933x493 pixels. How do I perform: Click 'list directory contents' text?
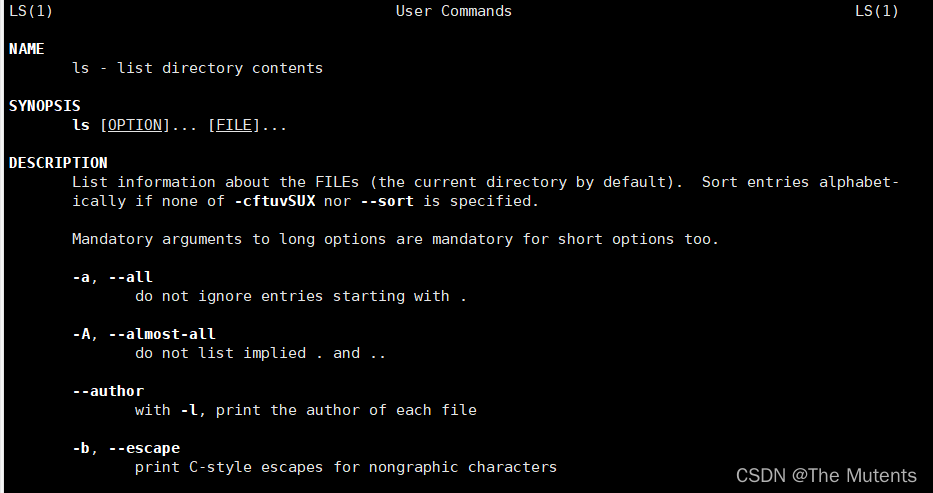[220, 68]
